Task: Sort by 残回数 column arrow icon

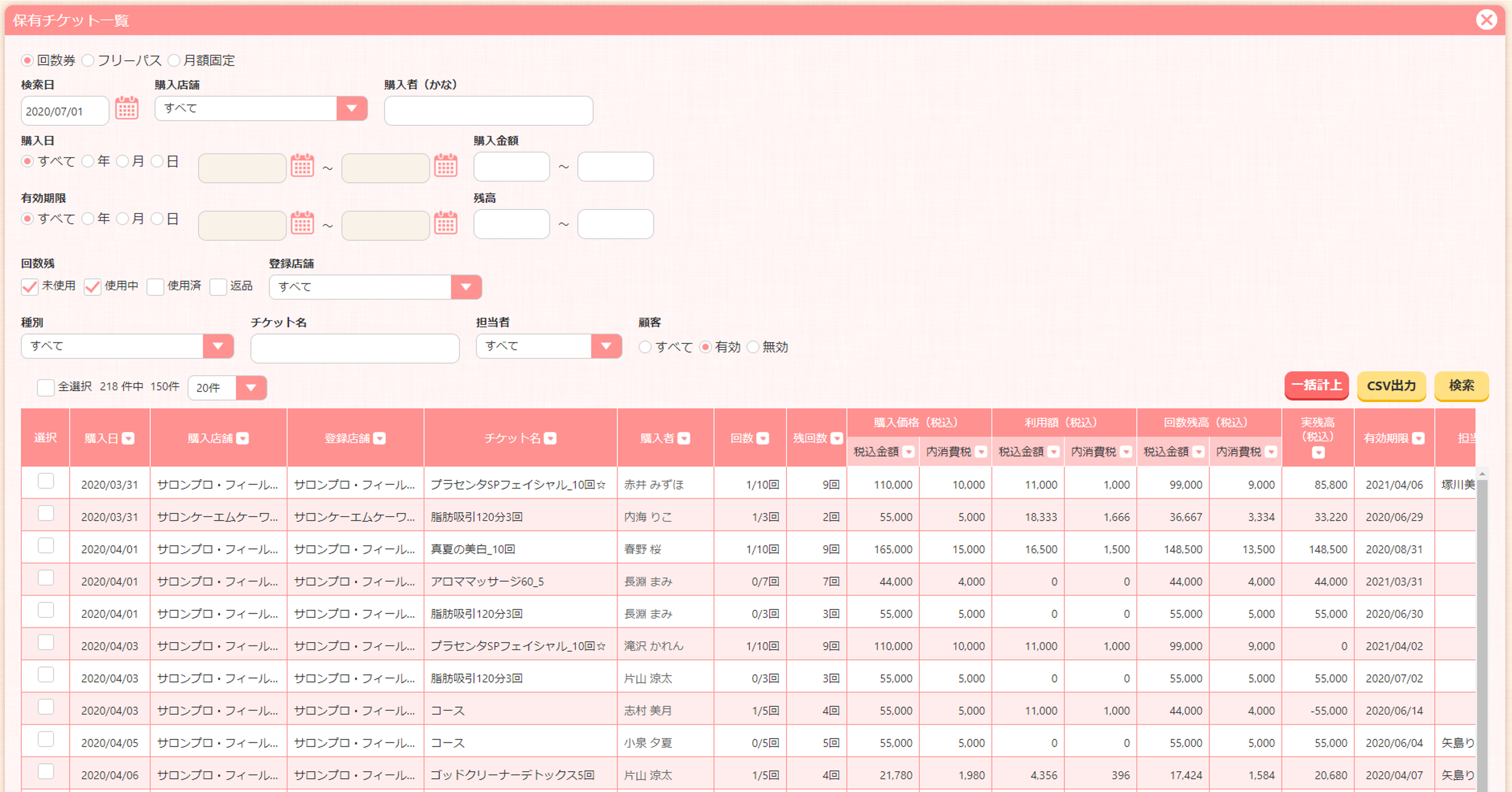Action: [837, 438]
